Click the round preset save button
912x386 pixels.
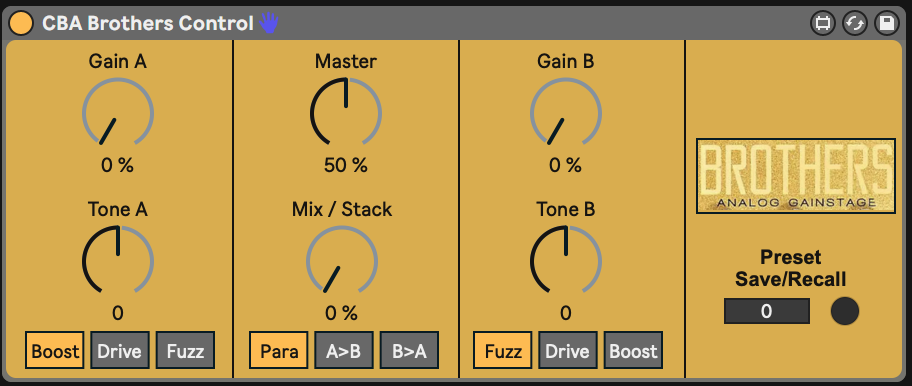tap(845, 311)
